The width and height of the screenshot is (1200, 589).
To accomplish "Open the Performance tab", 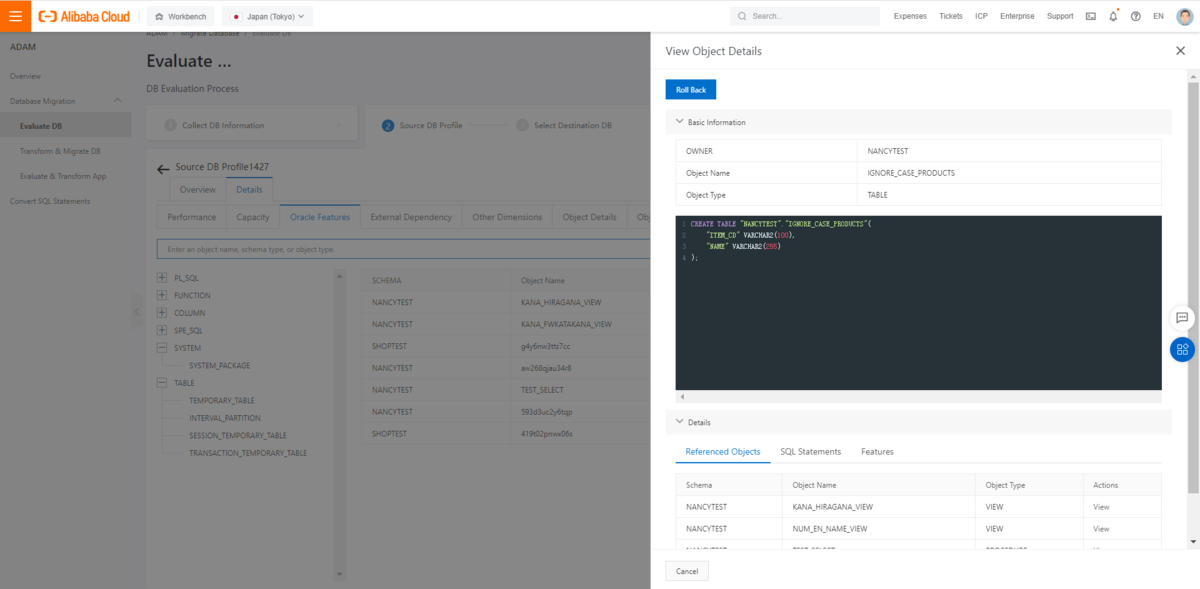I will pyautogui.click(x=191, y=217).
